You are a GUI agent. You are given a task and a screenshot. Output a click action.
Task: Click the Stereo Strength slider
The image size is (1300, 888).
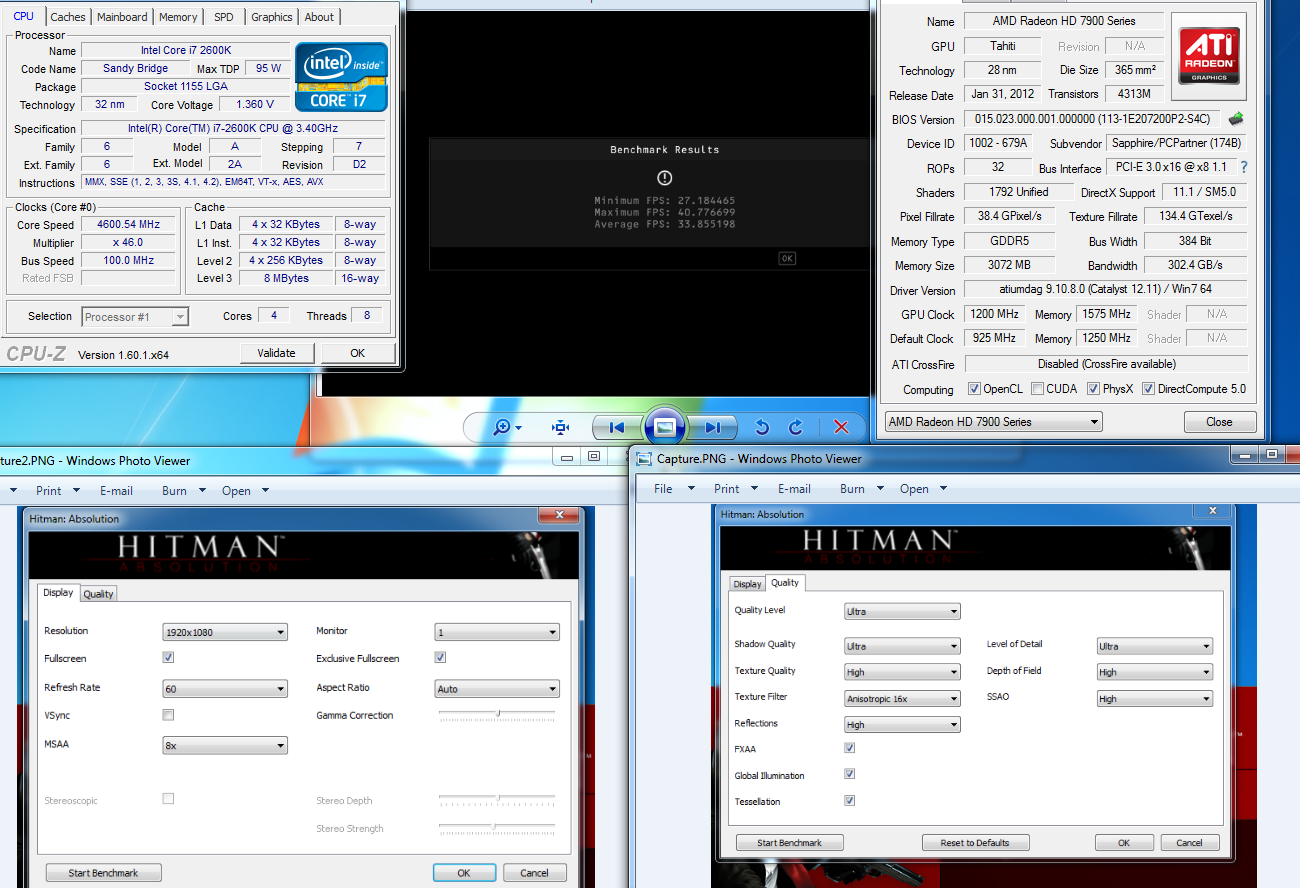point(497,827)
